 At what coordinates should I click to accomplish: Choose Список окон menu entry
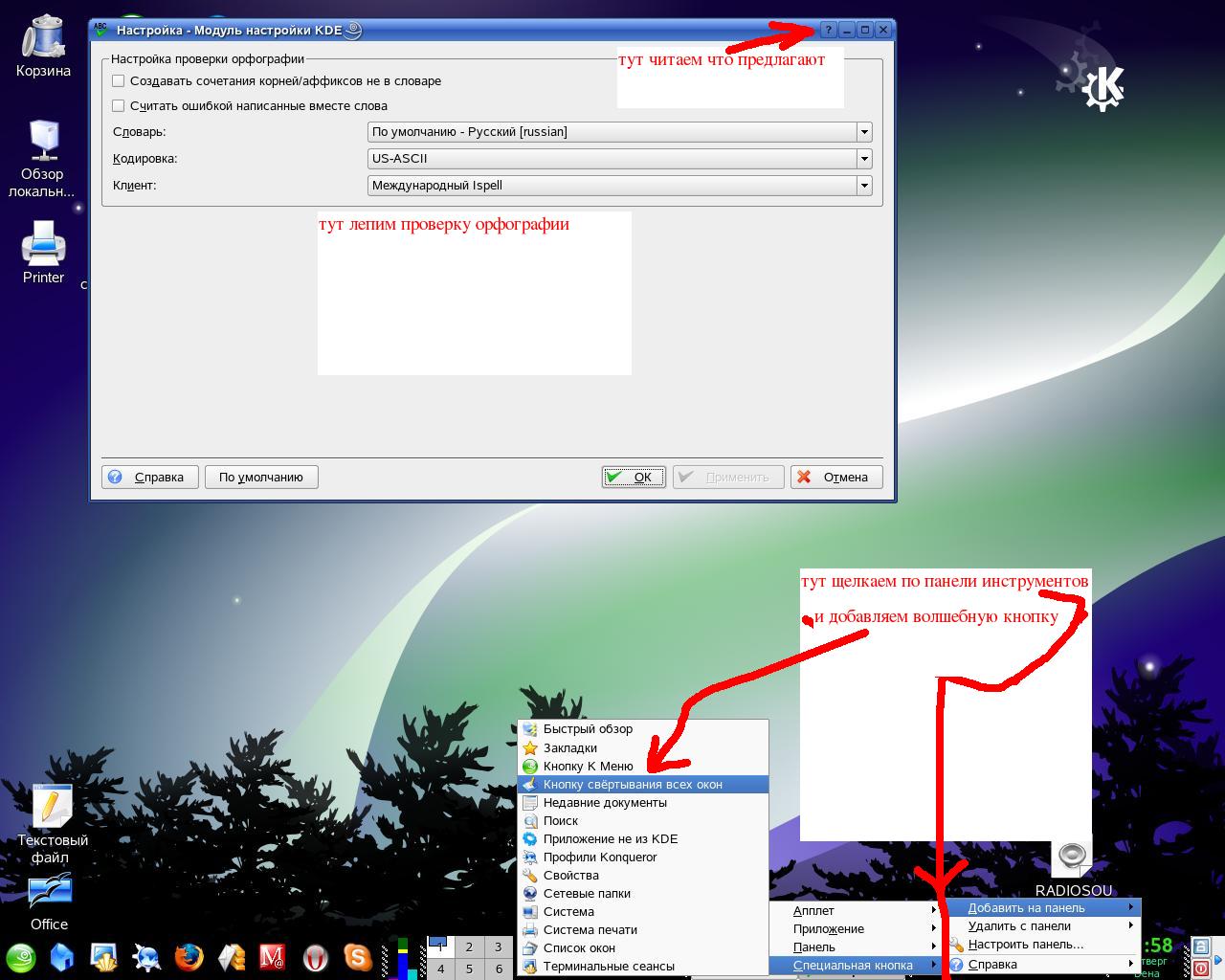coord(643,948)
